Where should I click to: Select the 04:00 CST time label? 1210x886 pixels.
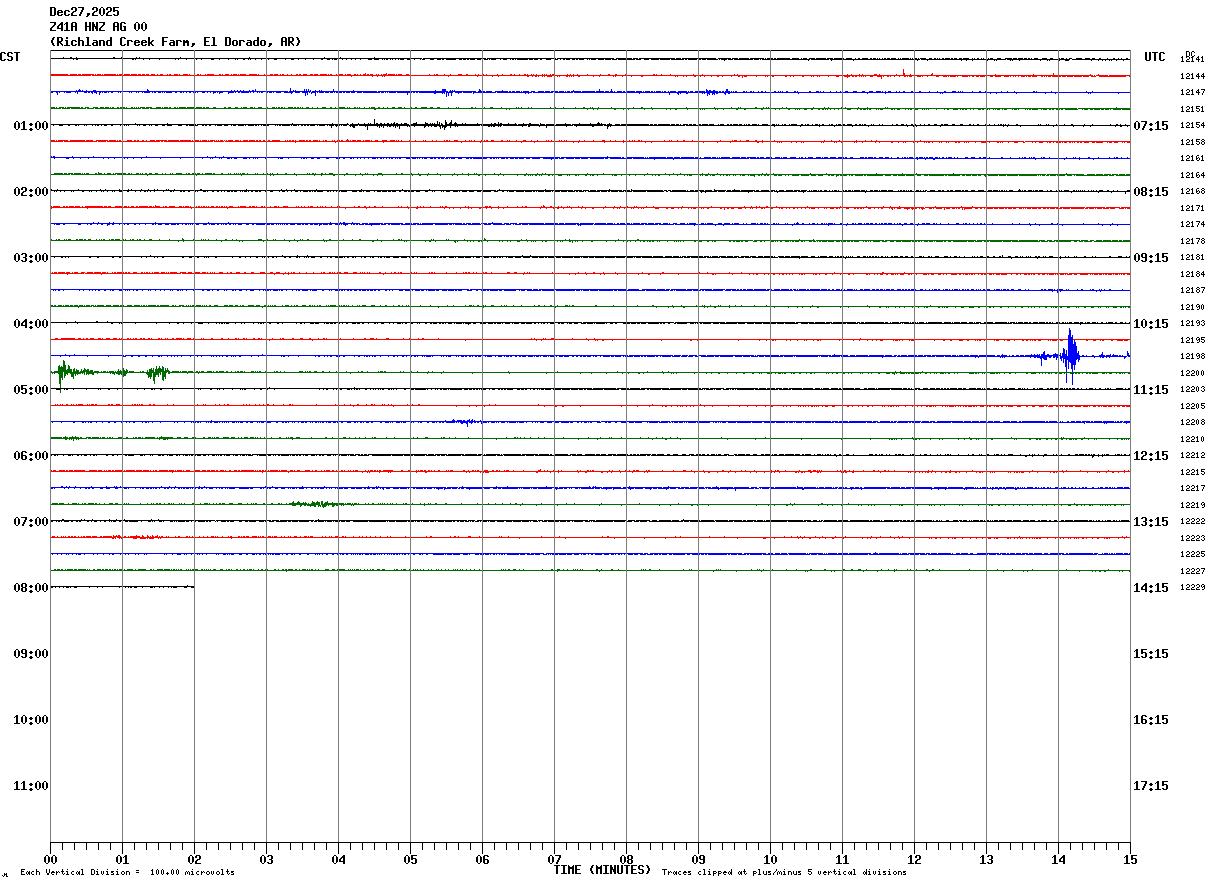click(31, 324)
